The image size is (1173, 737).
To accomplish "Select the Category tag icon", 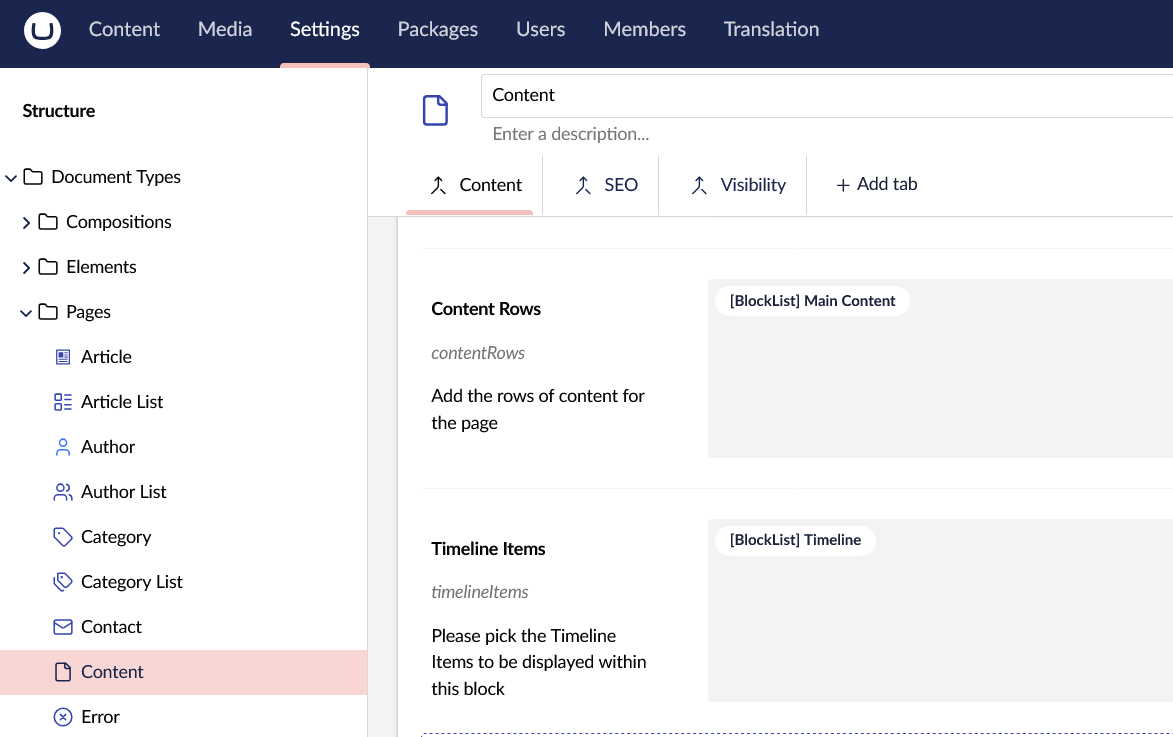I will tap(62, 536).
